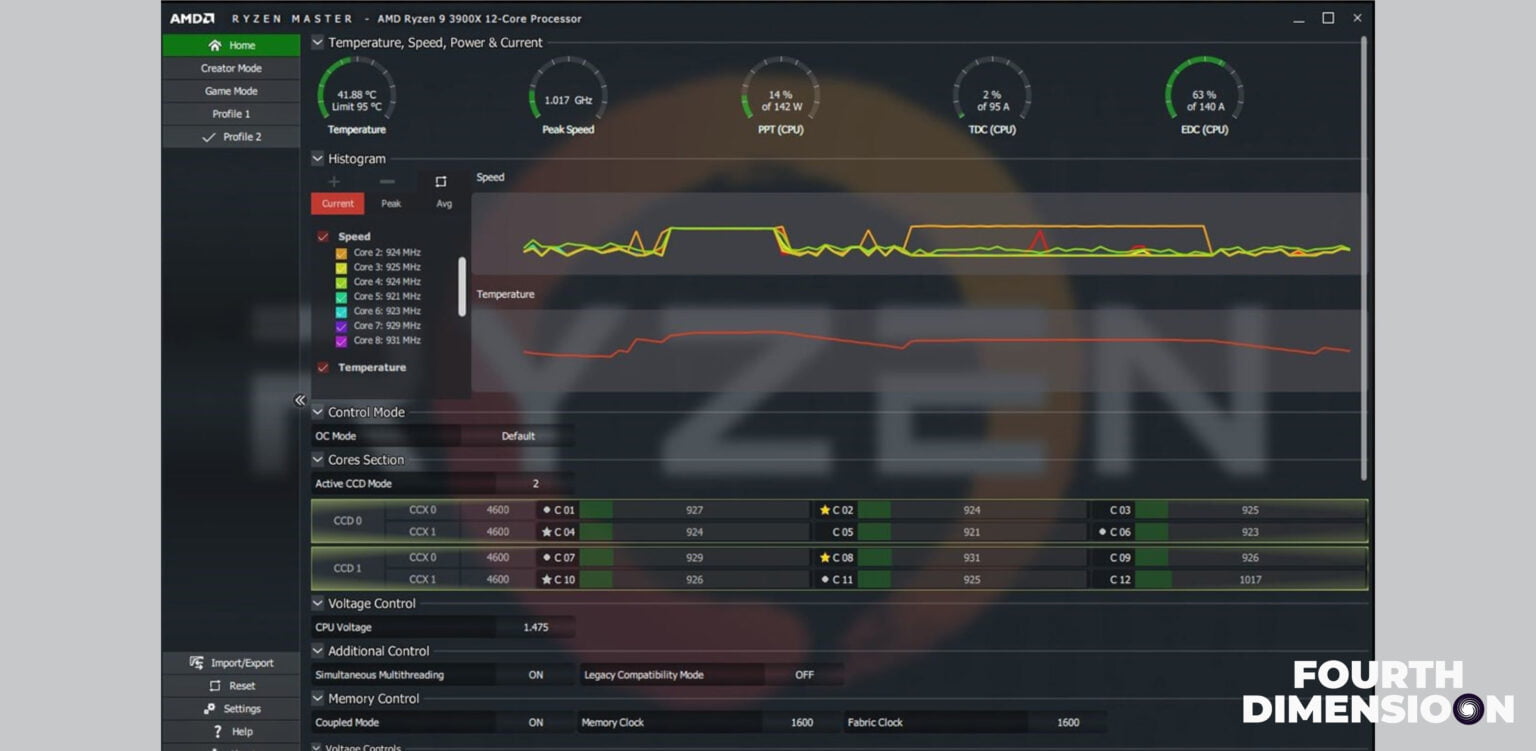Viewport: 1536px width, 751px height.
Task: Click Coupled Mode ON value
Action: pyautogui.click(x=536, y=722)
